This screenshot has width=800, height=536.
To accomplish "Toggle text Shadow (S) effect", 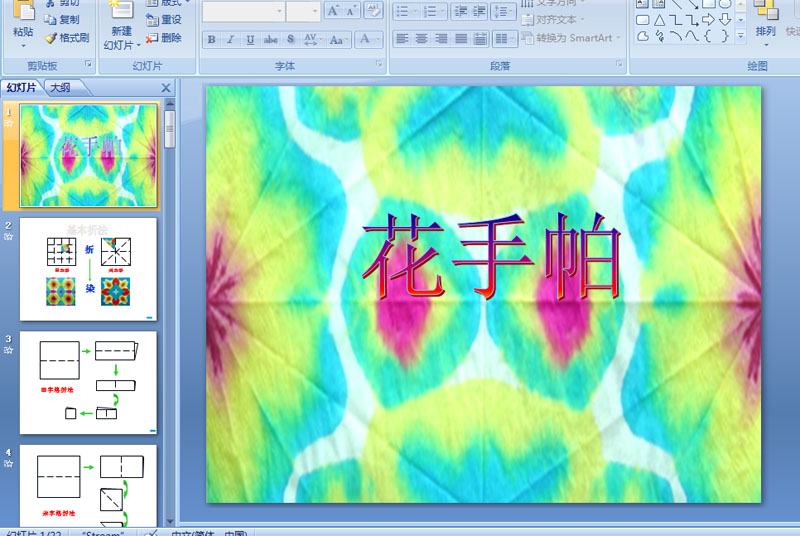I will click(290, 39).
